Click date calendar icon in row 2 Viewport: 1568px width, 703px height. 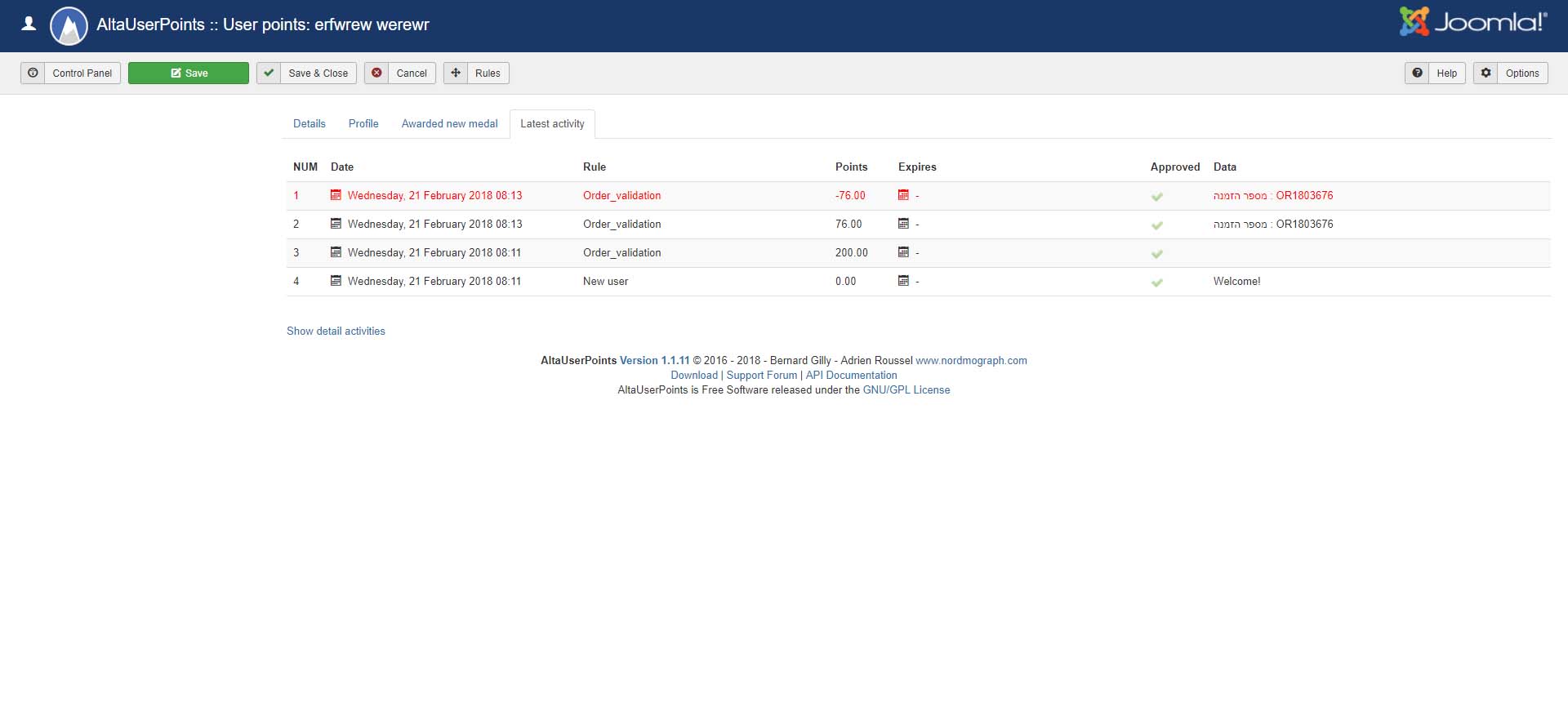pyautogui.click(x=336, y=224)
